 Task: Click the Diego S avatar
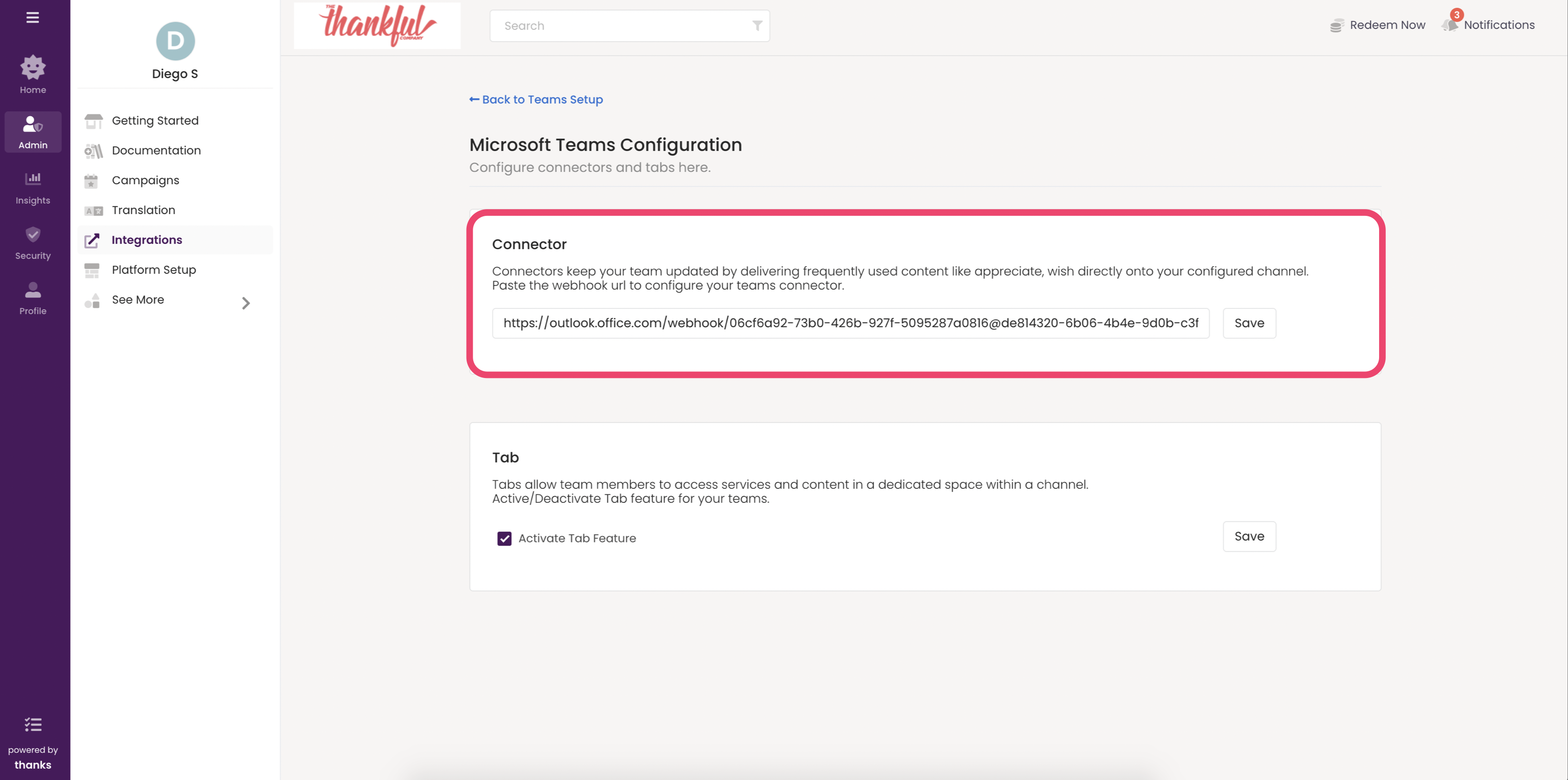coord(176,41)
